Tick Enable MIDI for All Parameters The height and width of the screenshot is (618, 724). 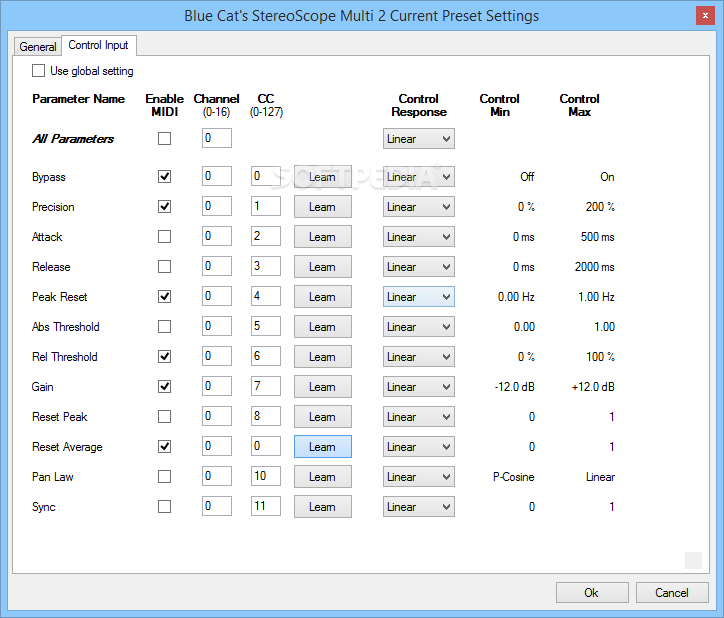coord(164,139)
